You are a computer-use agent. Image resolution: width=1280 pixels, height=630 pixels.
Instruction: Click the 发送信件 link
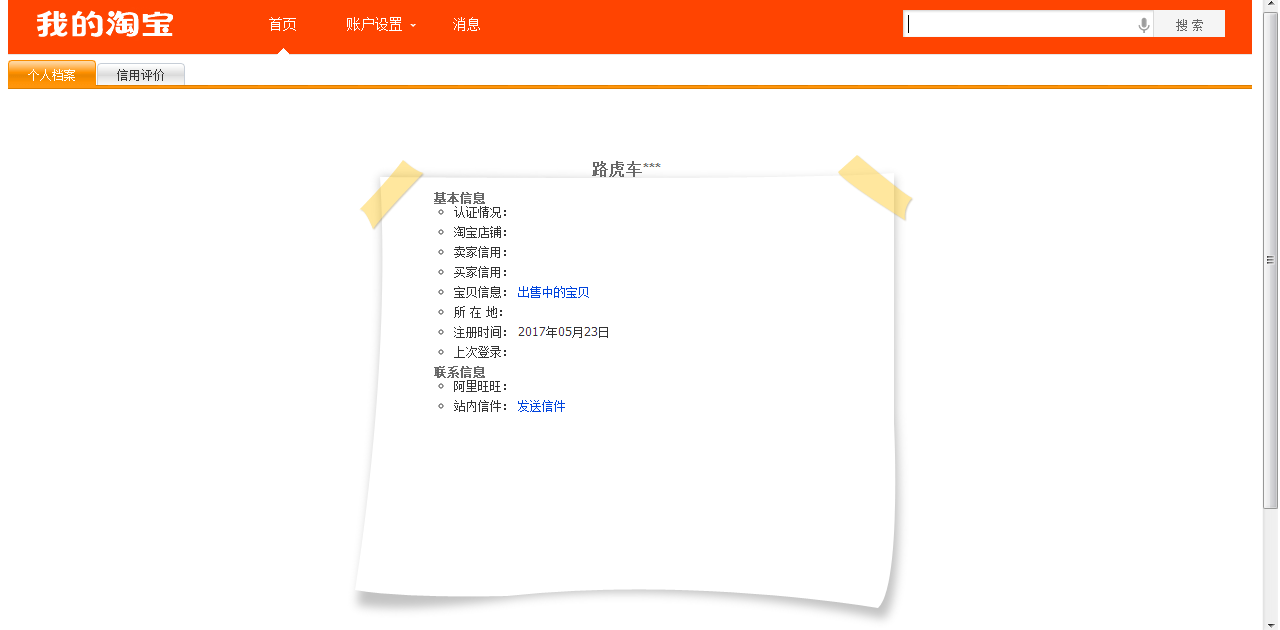pos(541,406)
